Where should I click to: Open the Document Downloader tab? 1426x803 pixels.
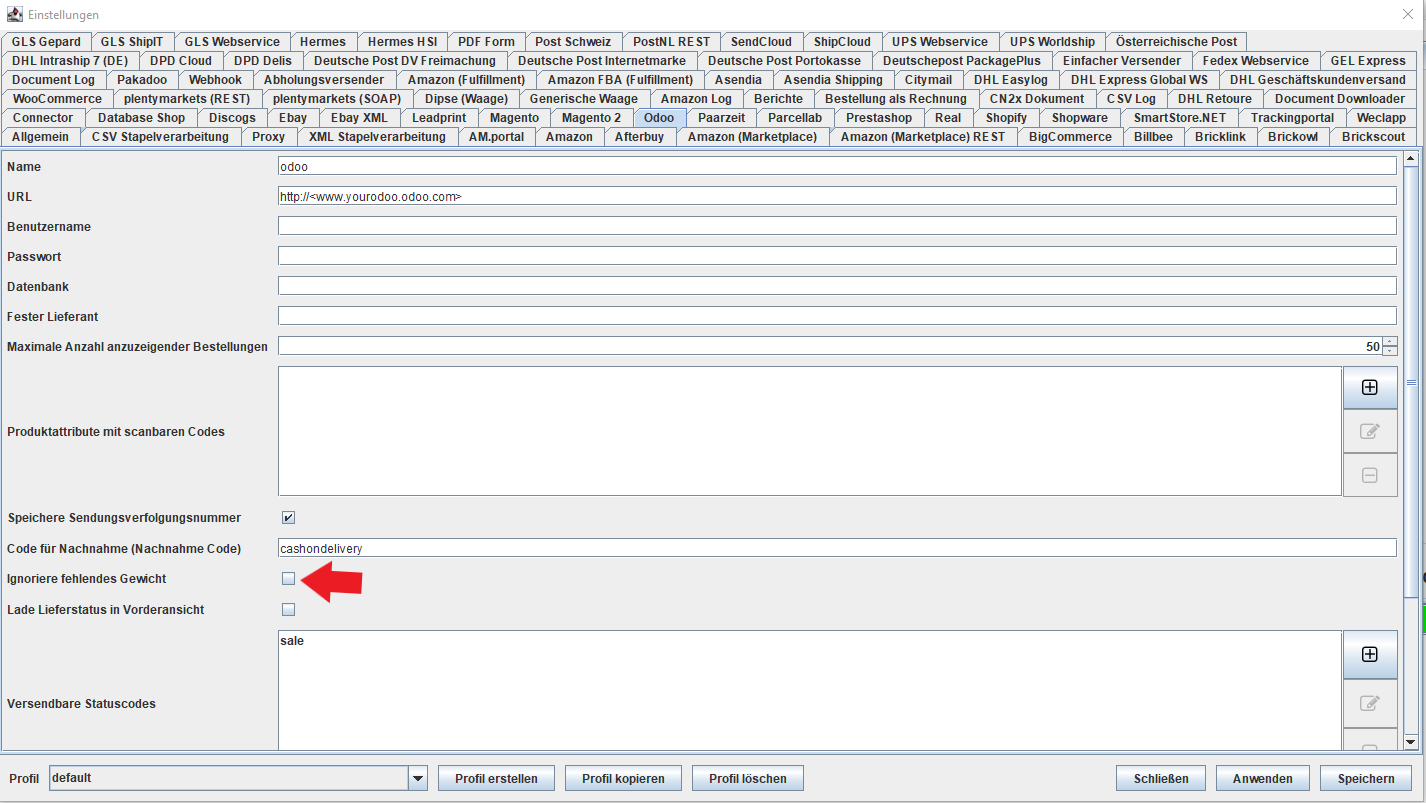(1339, 99)
